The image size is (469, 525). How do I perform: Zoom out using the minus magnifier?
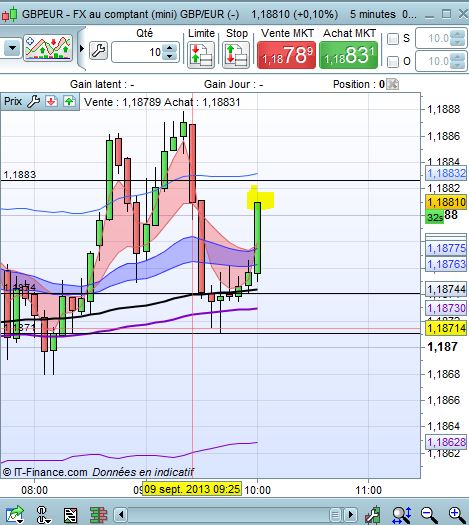coord(429,515)
